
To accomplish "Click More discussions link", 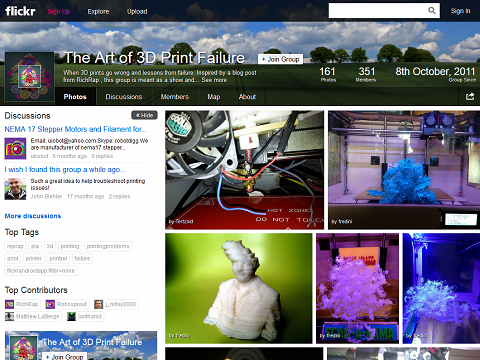I will pos(33,216).
